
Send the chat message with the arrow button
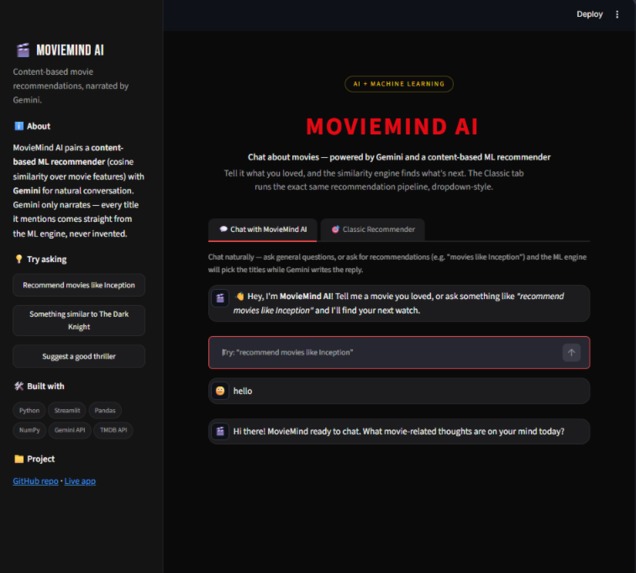tap(571, 352)
